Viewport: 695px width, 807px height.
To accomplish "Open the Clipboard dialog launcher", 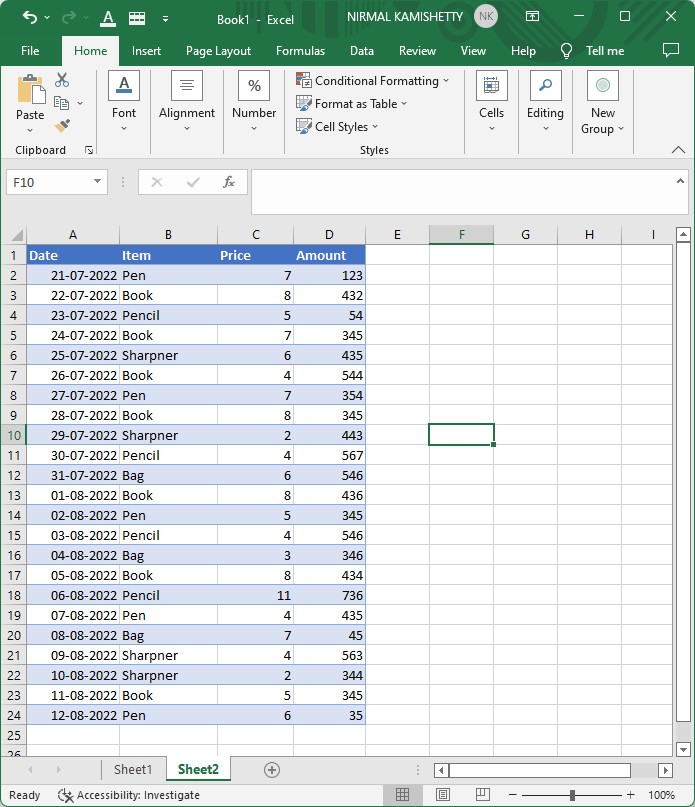I will [89, 150].
